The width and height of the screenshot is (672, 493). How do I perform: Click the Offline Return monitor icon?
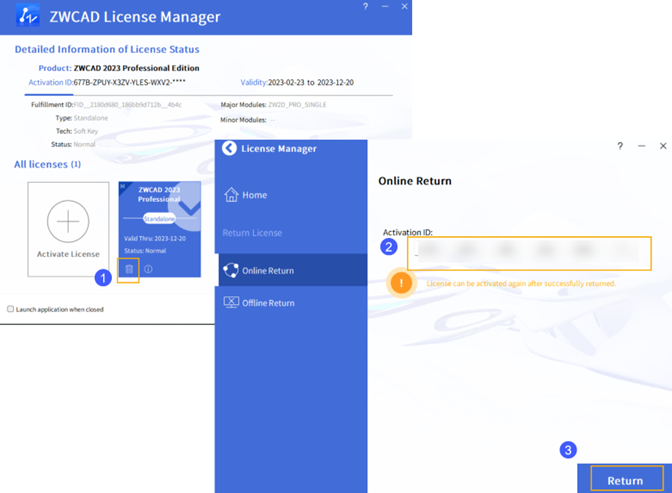pyautogui.click(x=231, y=303)
